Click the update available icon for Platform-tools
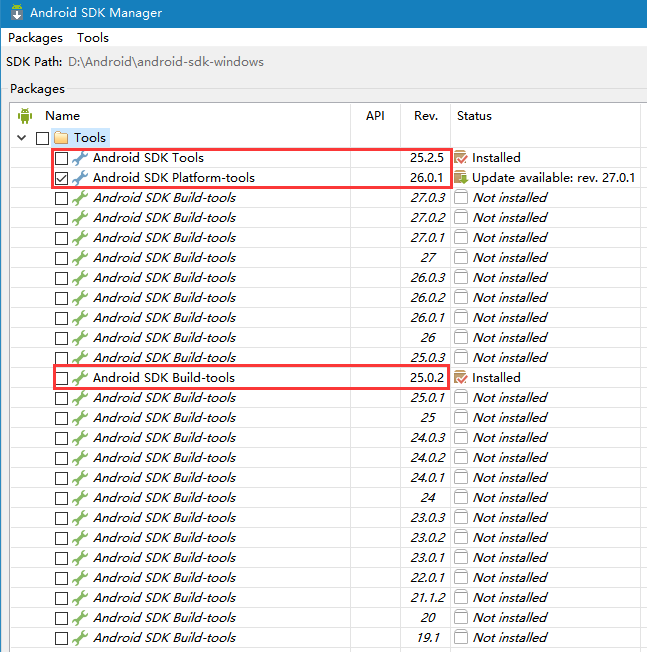Viewport: 647px width, 652px height. coord(461,178)
